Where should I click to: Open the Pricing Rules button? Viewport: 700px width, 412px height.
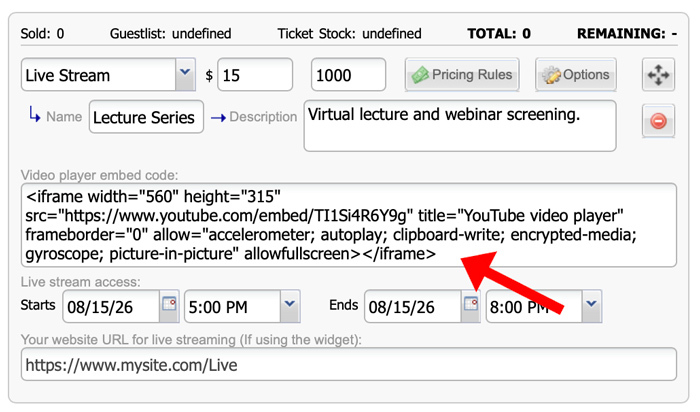pos(462,75)
